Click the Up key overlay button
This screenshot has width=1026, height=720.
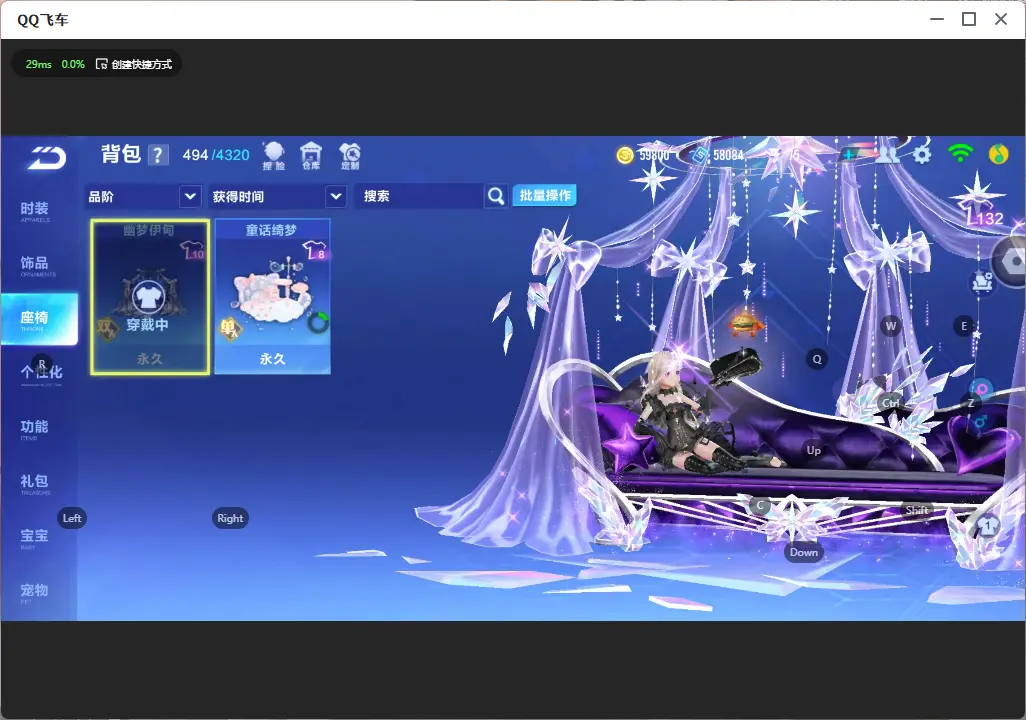click(x=813, y=450)
